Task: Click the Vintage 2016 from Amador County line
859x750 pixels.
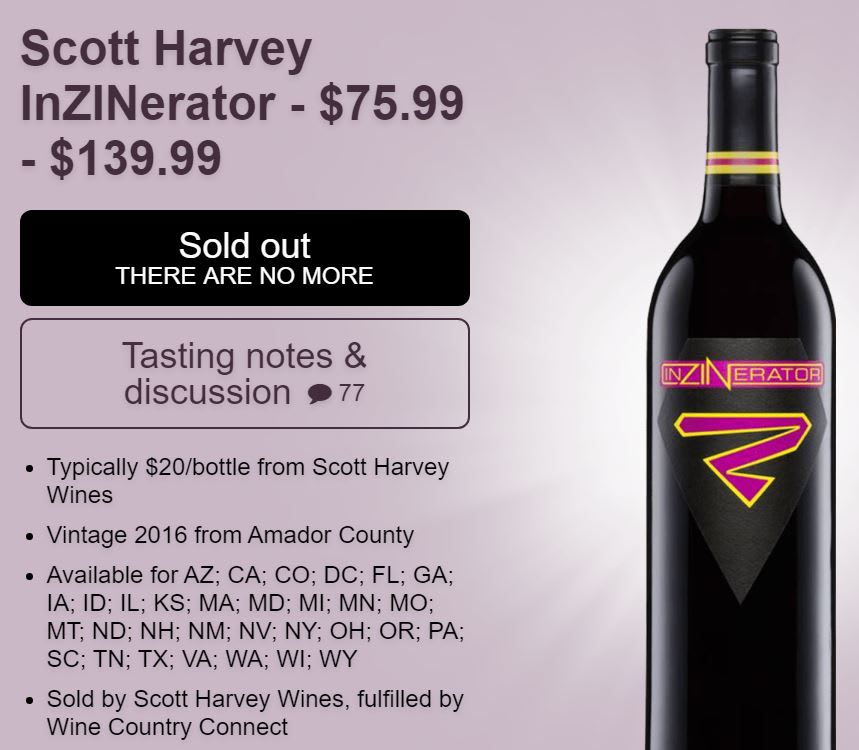Action: [x=230, y=535]
